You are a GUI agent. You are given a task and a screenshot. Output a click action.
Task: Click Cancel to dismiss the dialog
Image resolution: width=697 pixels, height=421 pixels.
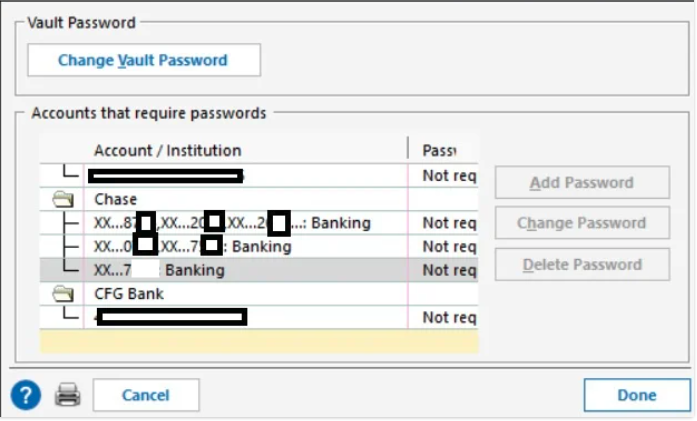(146, 395)
